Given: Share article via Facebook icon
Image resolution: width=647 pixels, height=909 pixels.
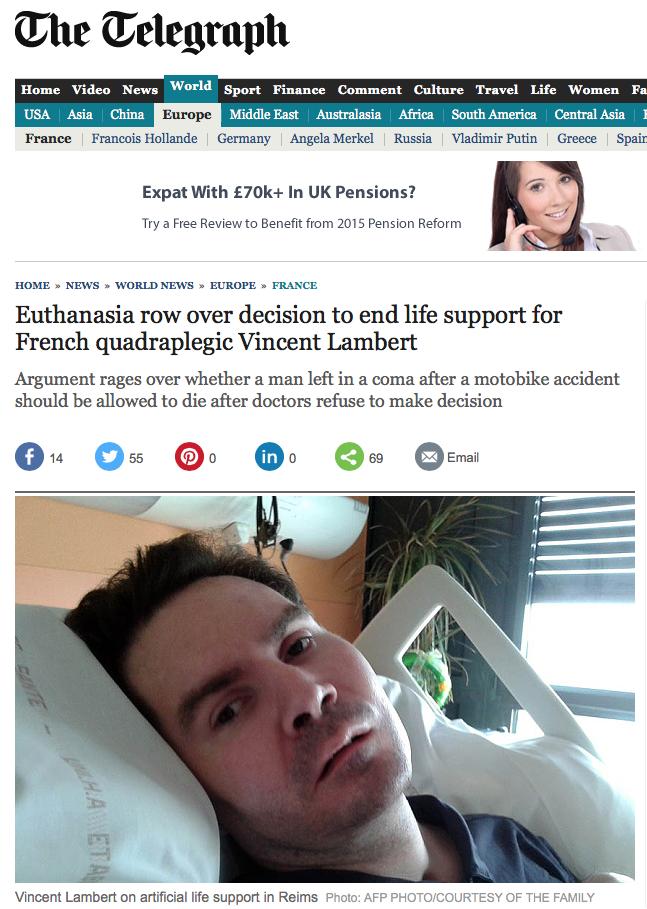Looking at the screenshot, I should [30, 457].
